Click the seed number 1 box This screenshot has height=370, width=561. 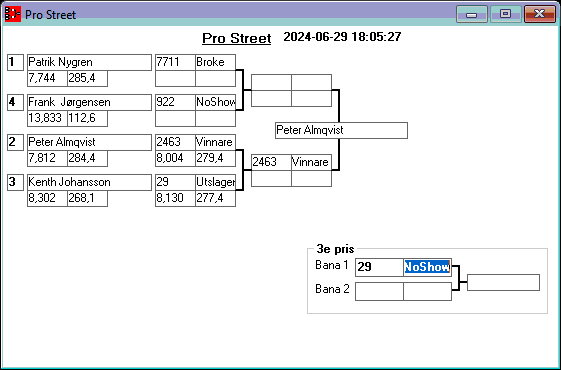[15, 62]
